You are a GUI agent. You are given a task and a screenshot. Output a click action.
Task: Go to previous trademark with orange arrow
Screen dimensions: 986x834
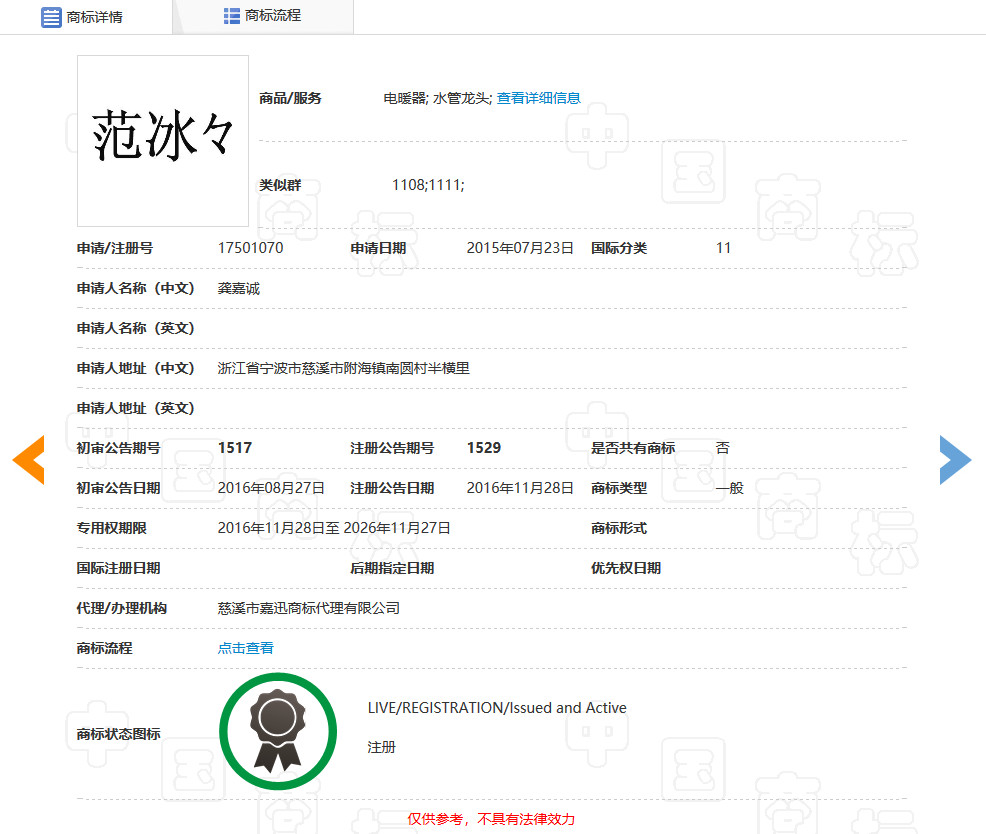point(28,460)
